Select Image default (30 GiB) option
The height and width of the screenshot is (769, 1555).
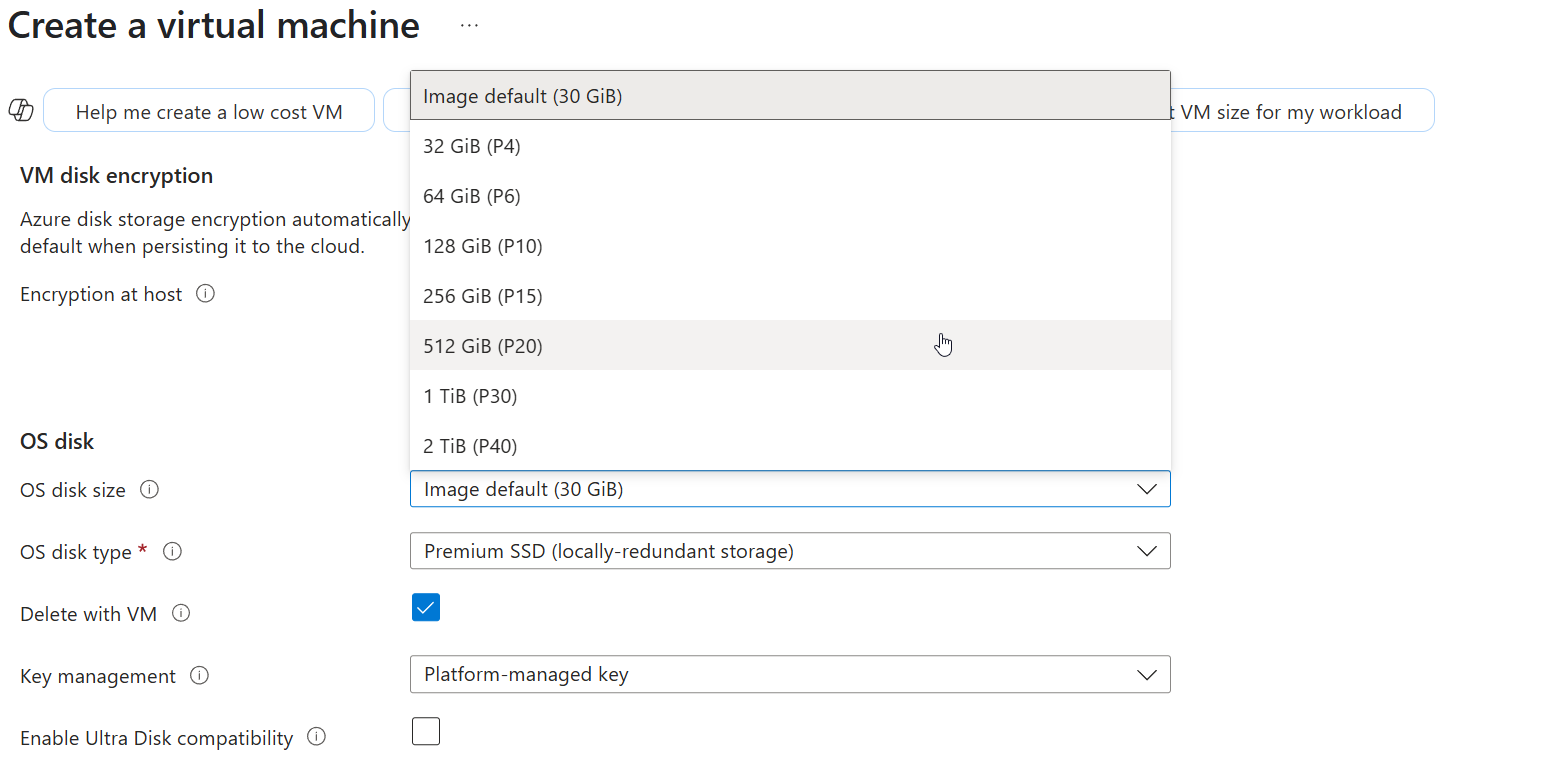pos(523,96)
